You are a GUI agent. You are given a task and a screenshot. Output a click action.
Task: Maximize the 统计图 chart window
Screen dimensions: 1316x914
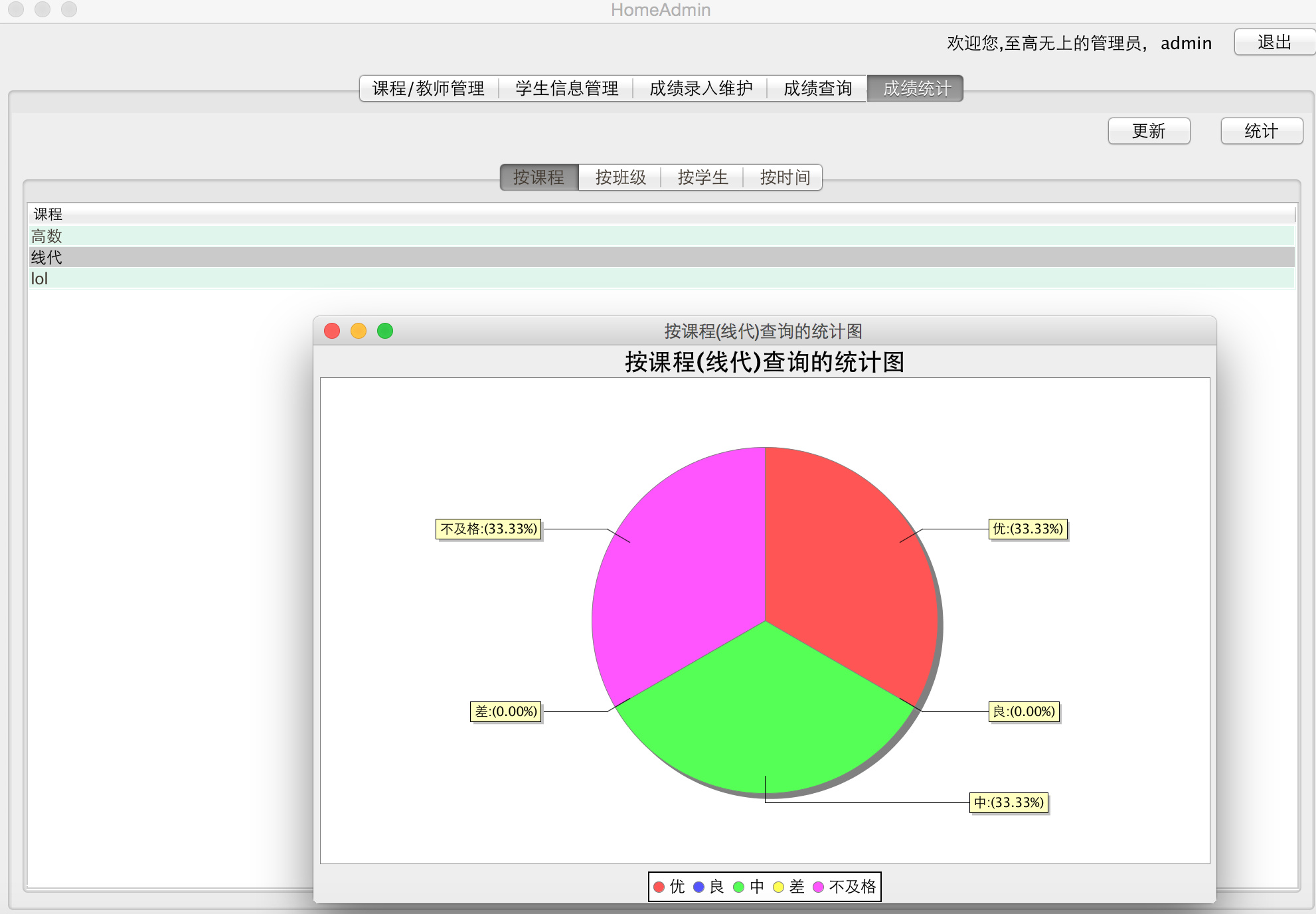click(x=385, y=331)
